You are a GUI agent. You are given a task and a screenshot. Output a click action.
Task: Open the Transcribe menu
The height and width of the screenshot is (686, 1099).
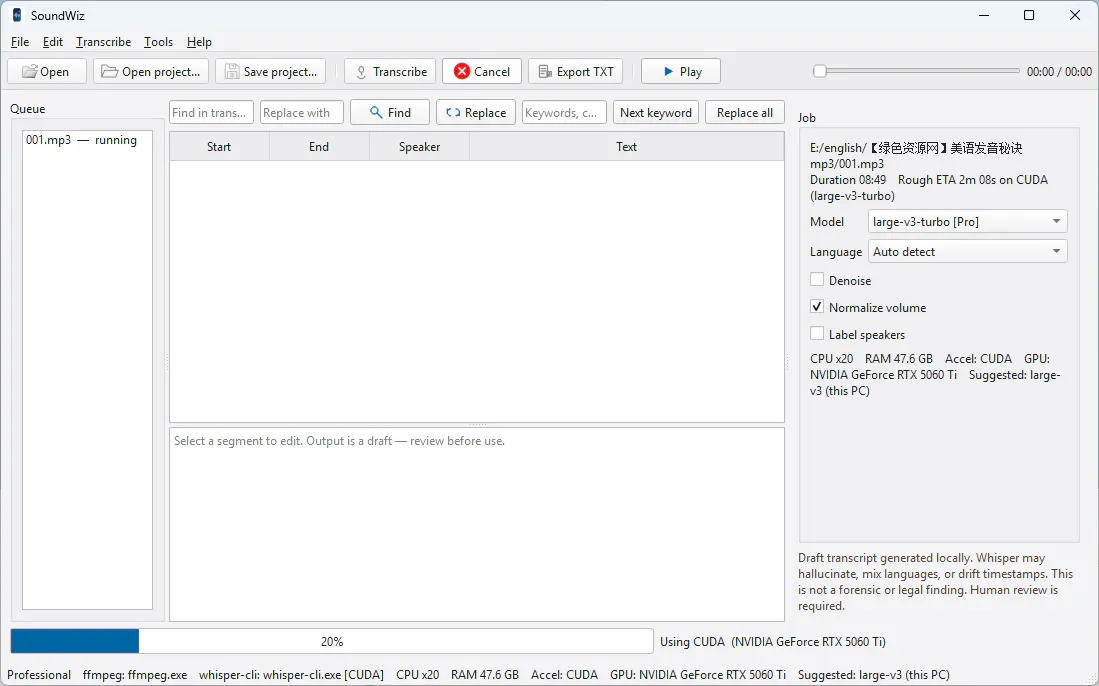pos(104,42)
